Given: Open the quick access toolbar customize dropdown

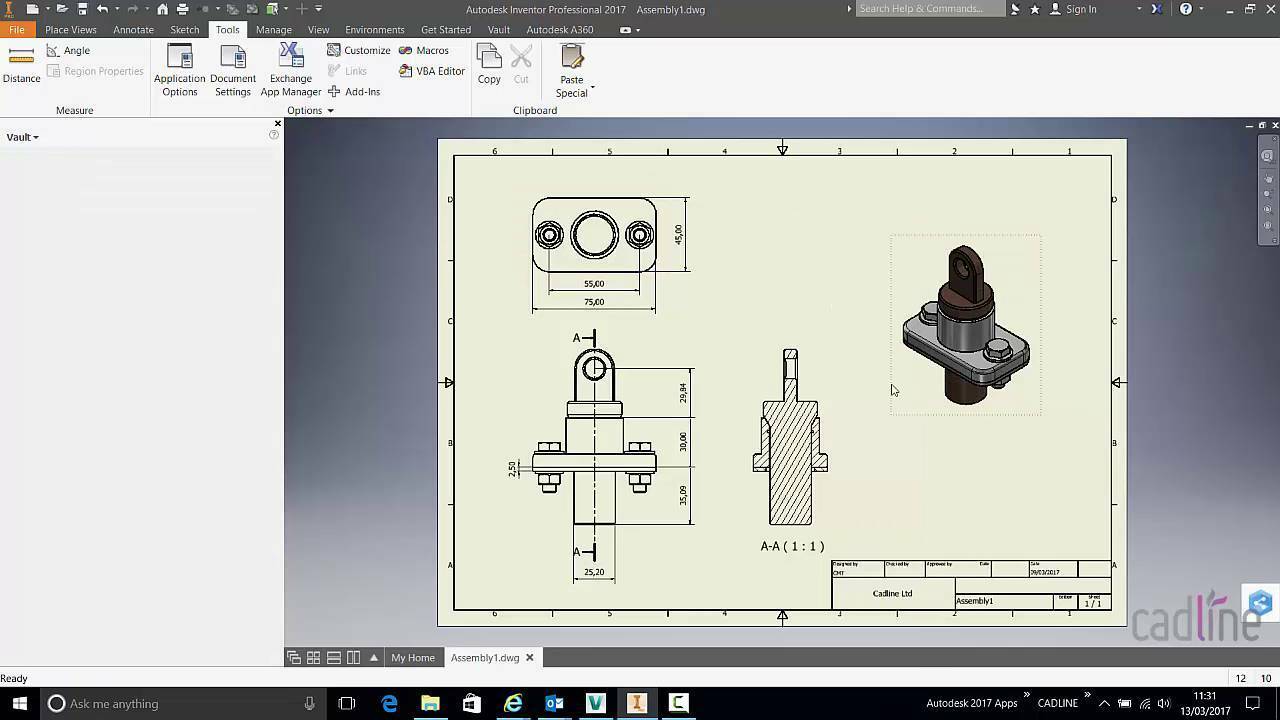Looking at the screenshot, I should 319,9.
